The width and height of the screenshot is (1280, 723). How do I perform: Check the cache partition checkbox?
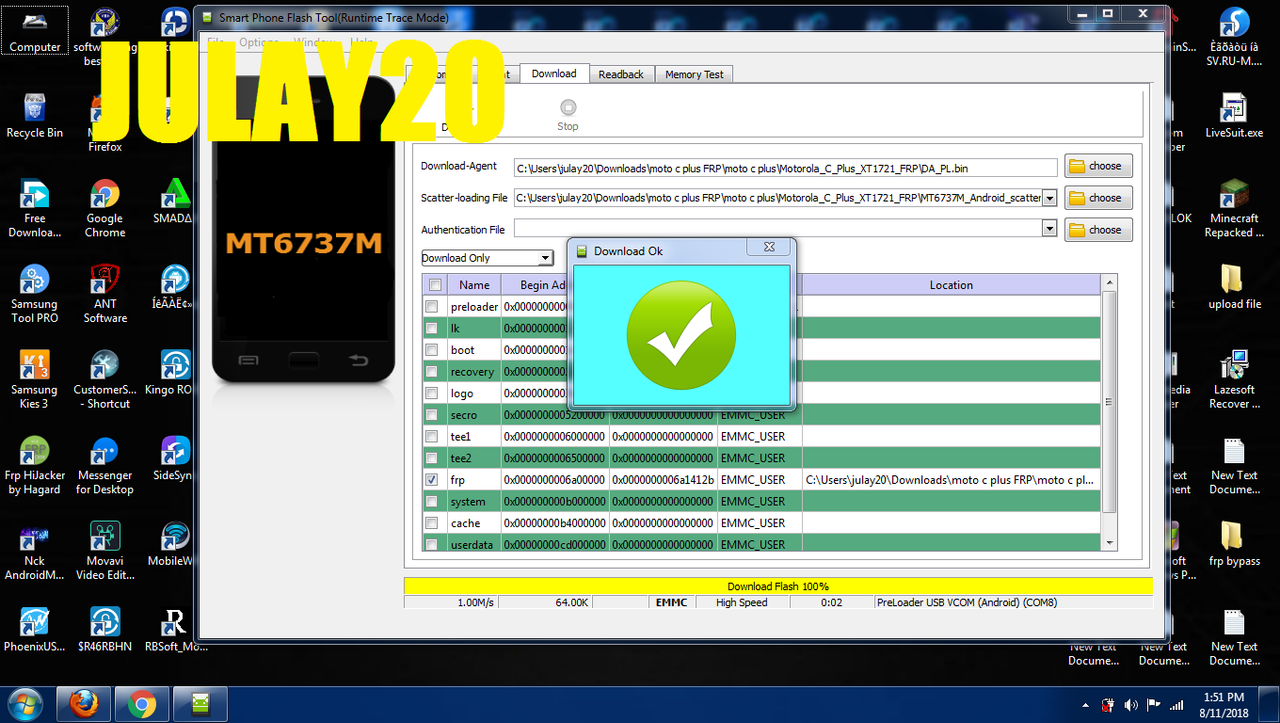(x=432, y=523)
